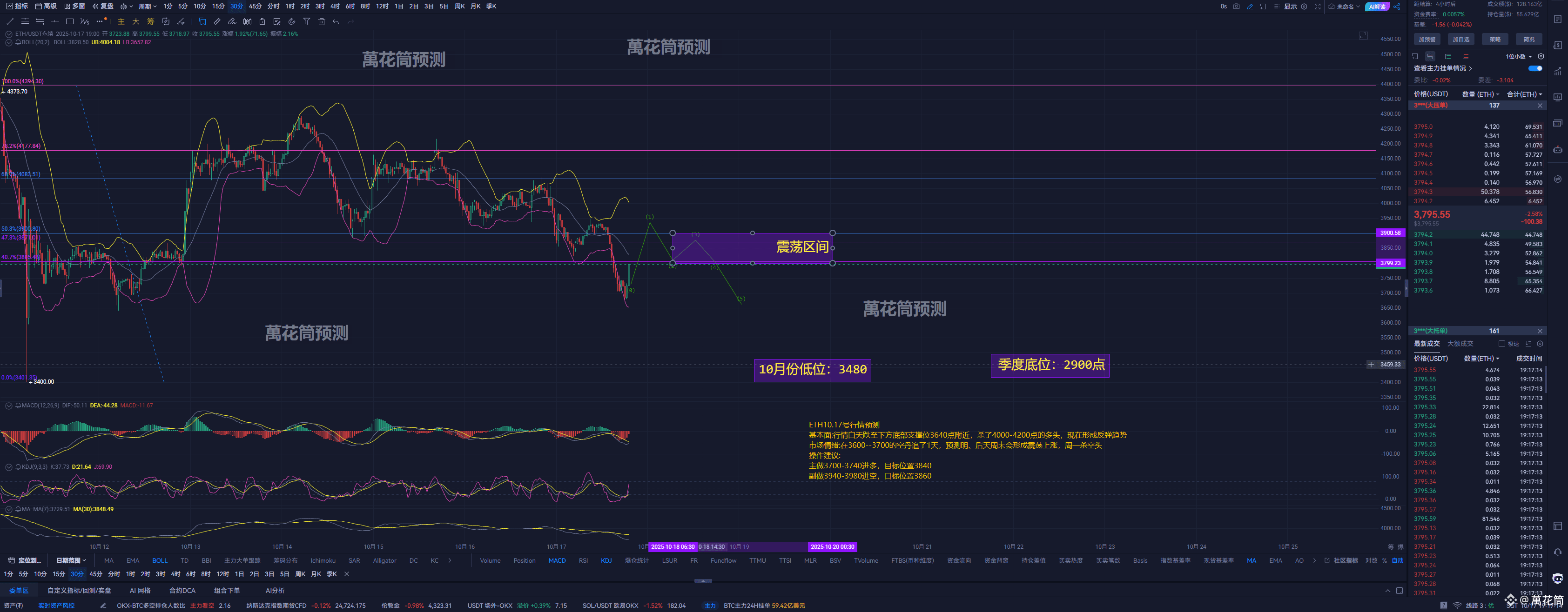Click the 3900.58 purple price label
The width and height of the screenshot is (1568, 612).
[x=1390, y=233]
